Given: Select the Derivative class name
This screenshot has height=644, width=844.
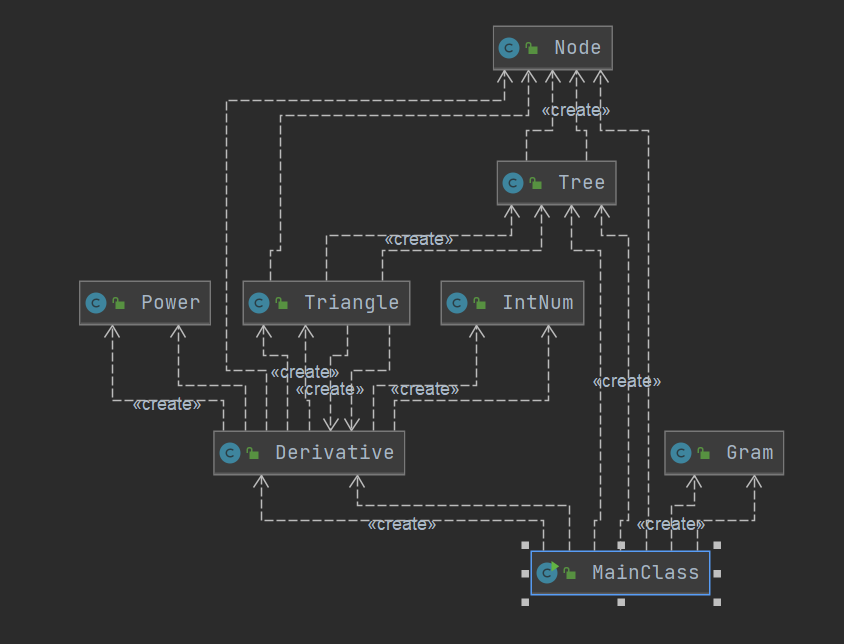Looking at the screenshot, I should pos(334,452).
